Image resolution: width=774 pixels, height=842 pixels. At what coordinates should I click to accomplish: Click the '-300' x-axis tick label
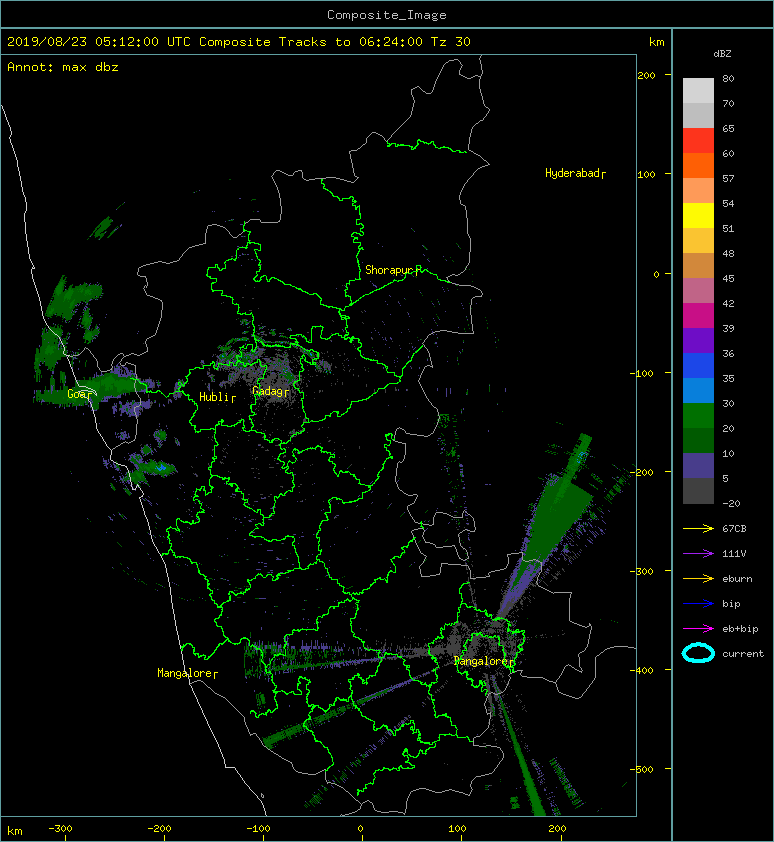[x=60, y=829]
